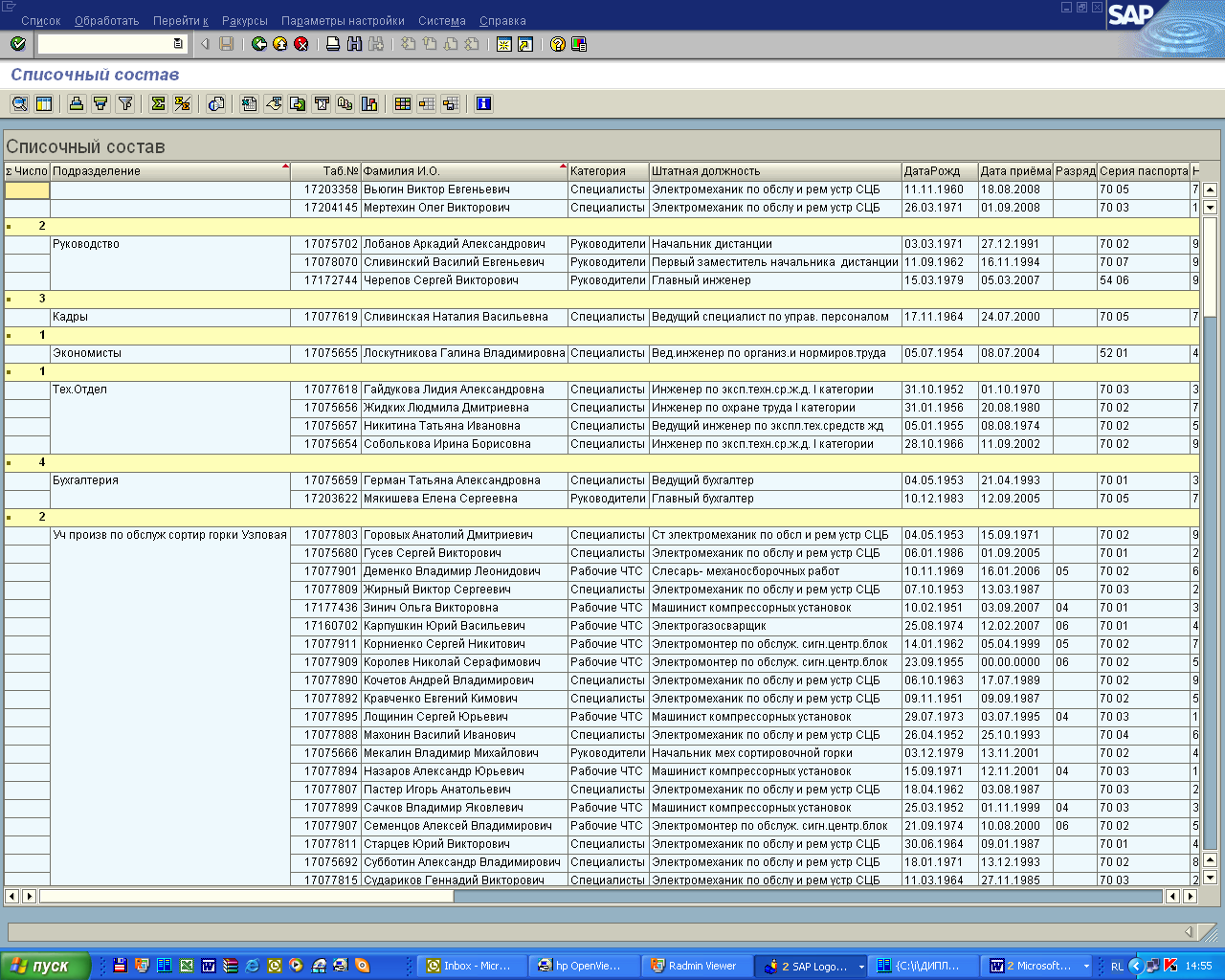Viewport: 1225px width, 980px height.
Task: Expand the status bar arrow at its right end
Action: (1189, 931)
